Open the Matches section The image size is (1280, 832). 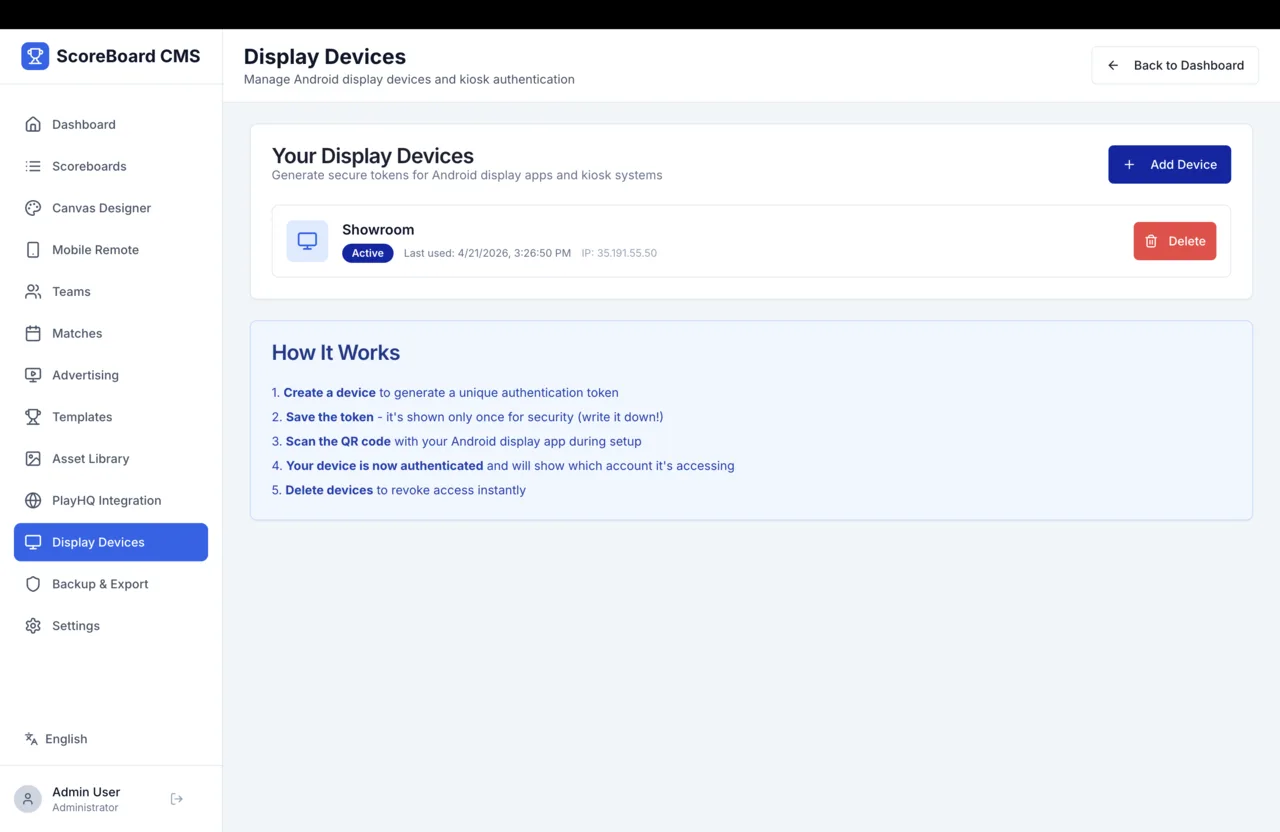77,333
